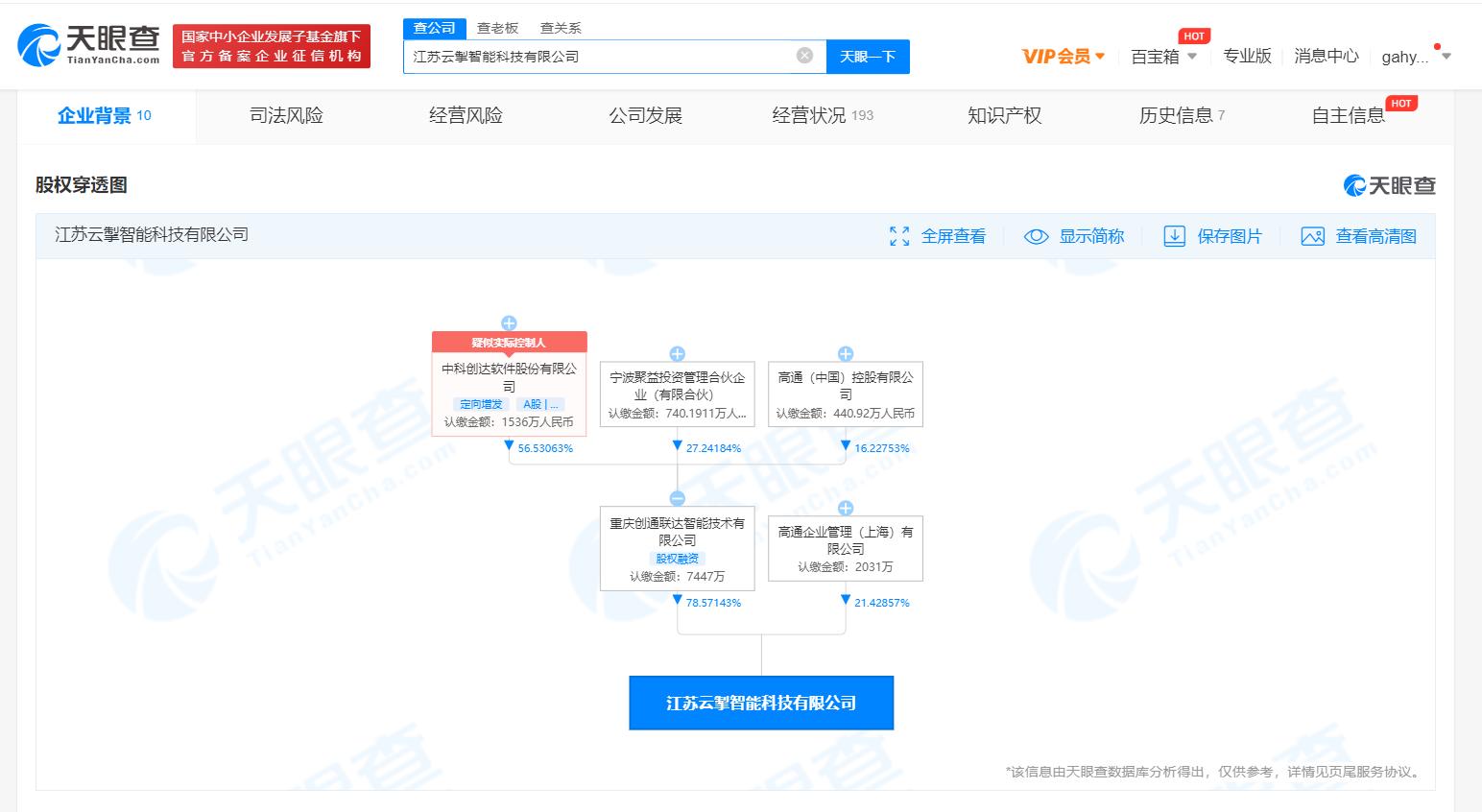Select the 经营风险 tab
The height and width of the screenshot is (812, 1482).
click(x=466, y=116)
